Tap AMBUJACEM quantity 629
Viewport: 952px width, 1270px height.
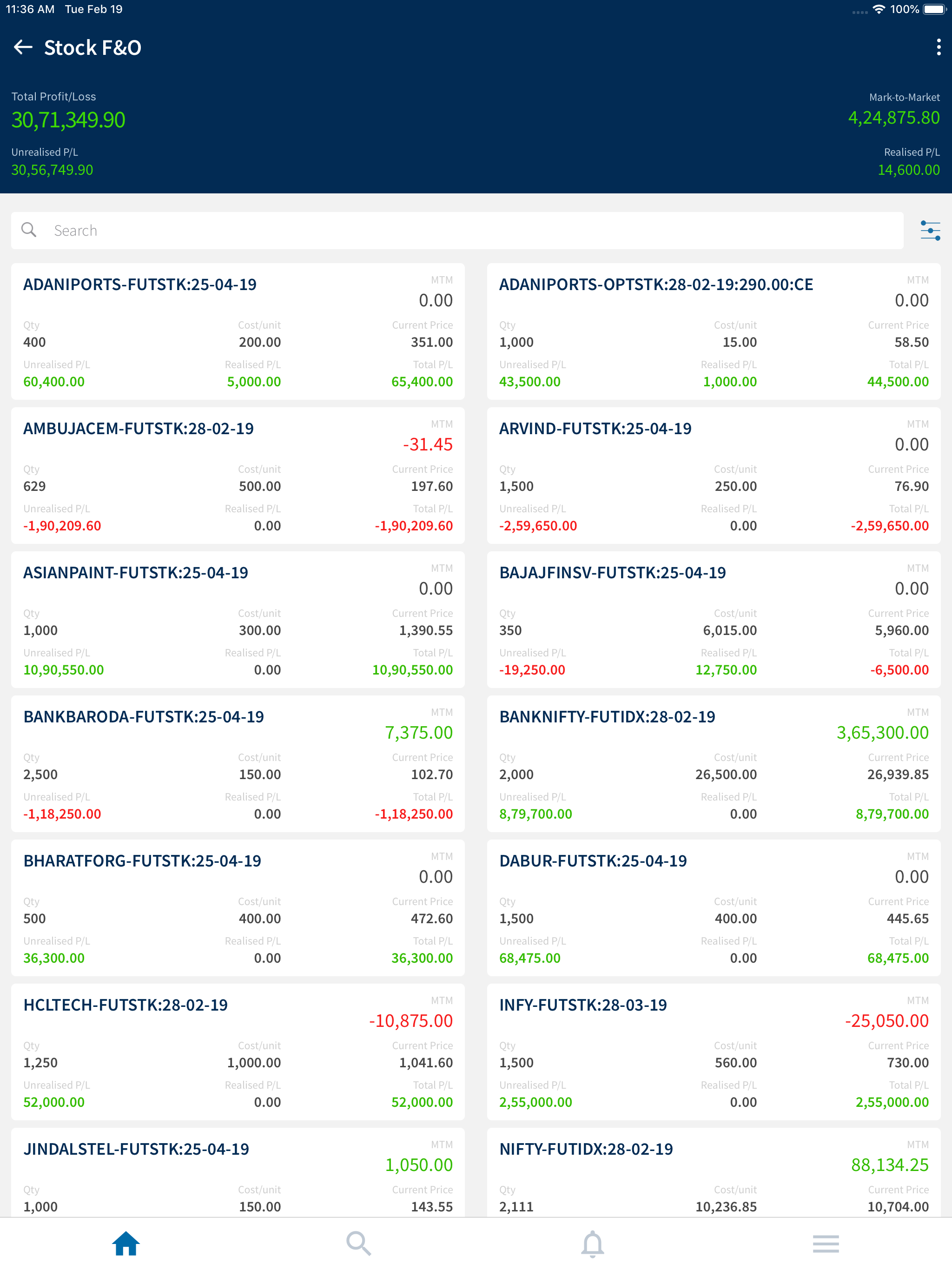click(34, 486)
